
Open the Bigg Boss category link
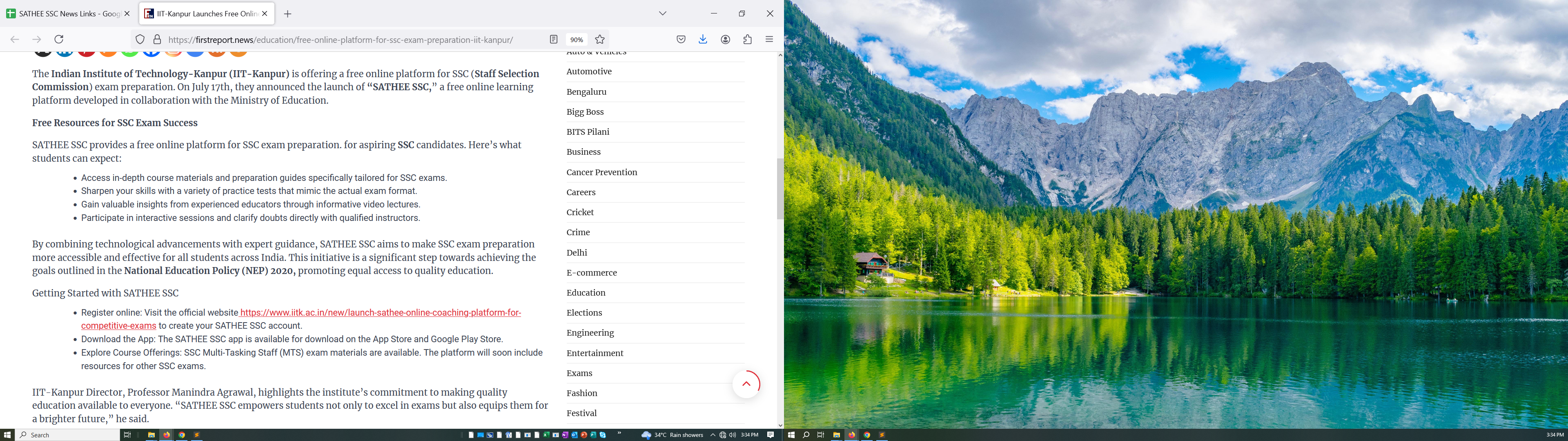586,112
